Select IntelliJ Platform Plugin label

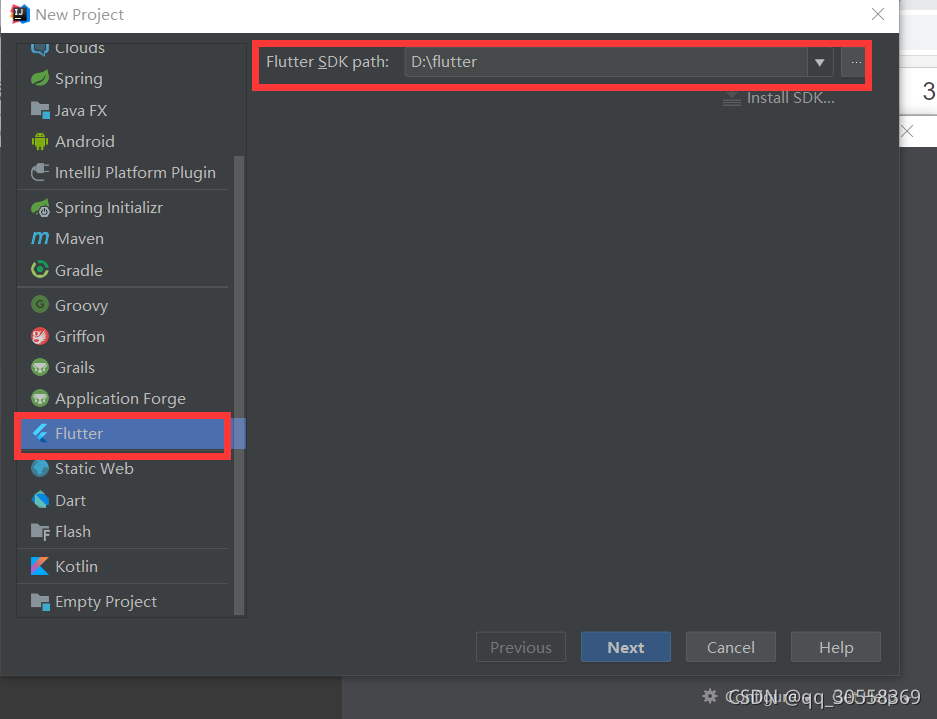135,173
